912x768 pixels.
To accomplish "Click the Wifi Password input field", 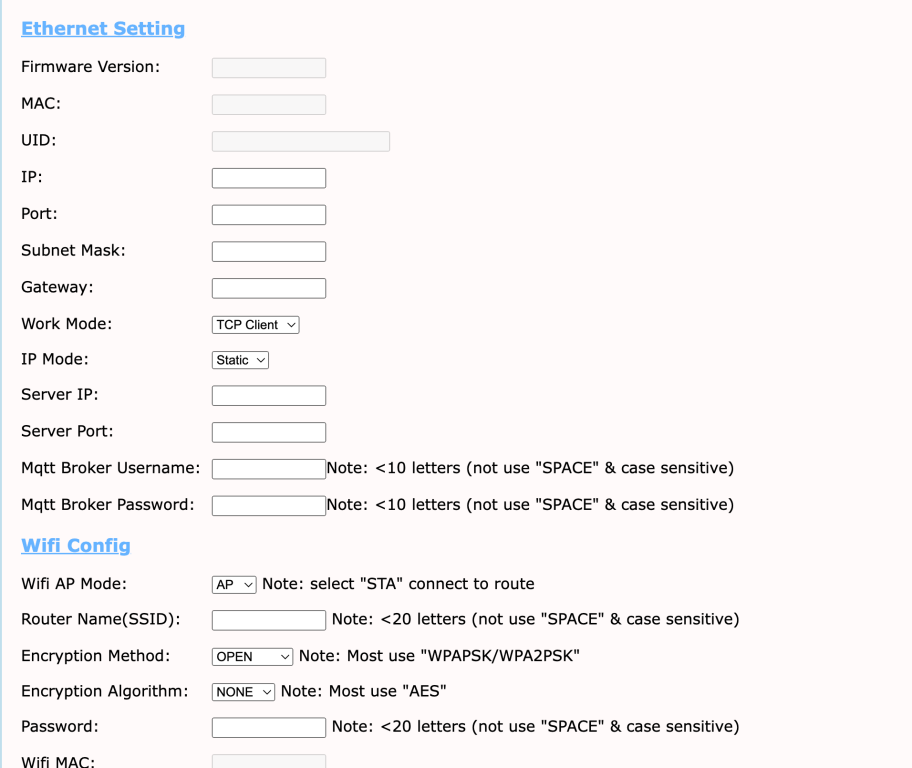I will click(x=268, y=727).
